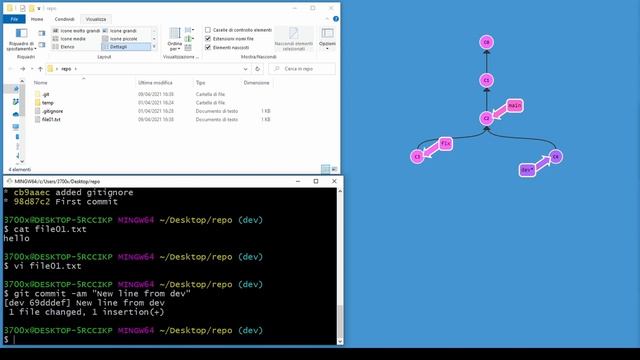Click the Explorer title bar folder icon

pyautogui.click(x=9, y=8)
